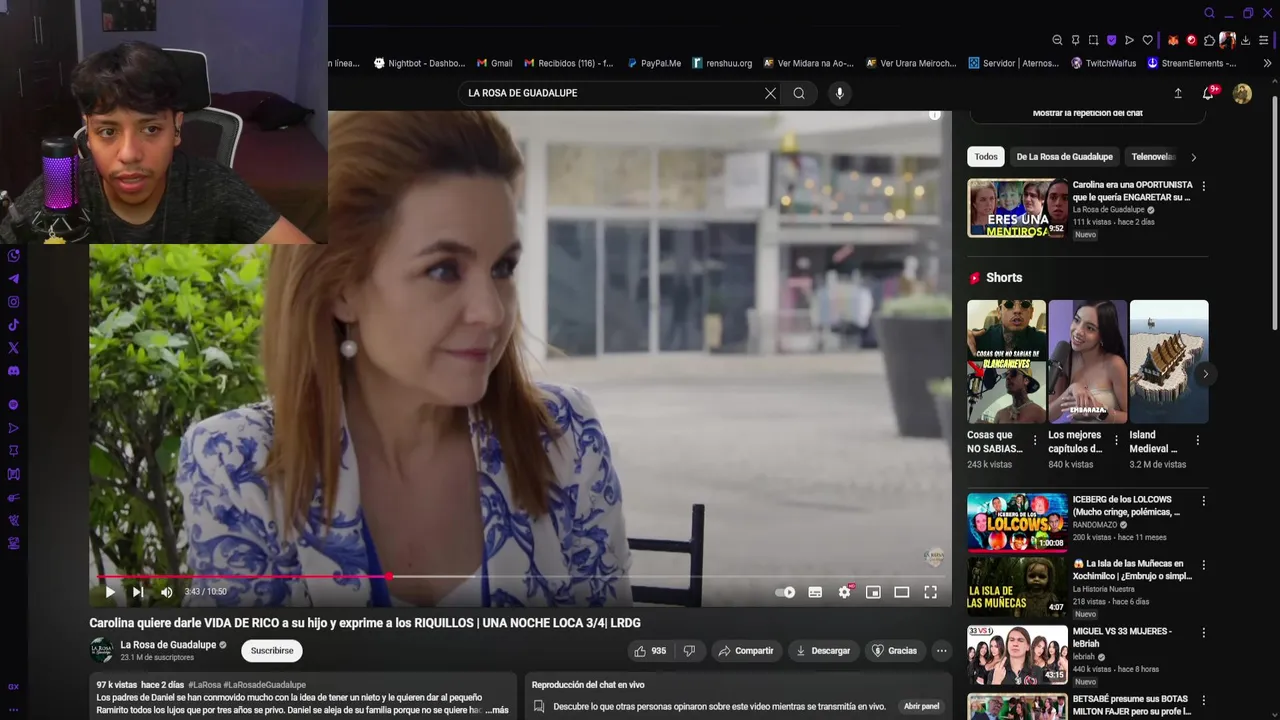
Task: Open more actions menu below video
Action: tap(941, 651)
